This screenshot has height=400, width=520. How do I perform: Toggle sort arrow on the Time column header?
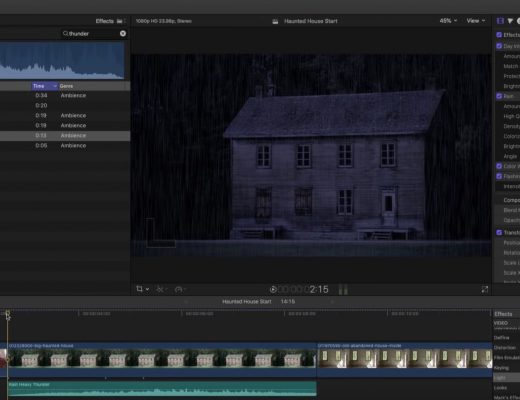(x=55, y=86)
